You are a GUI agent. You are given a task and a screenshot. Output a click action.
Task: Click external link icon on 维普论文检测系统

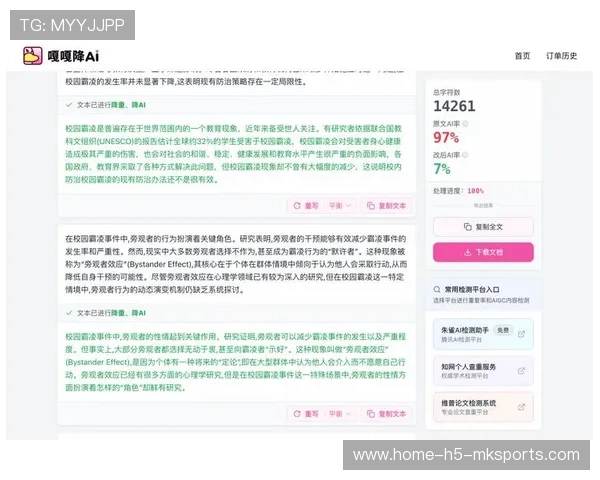[x=521, y=407]
